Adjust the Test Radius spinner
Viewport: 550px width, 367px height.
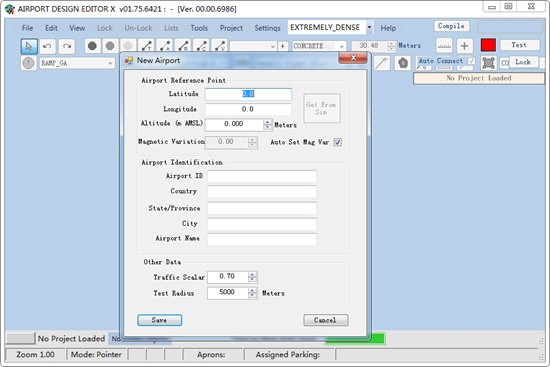(x=252, y=293)
